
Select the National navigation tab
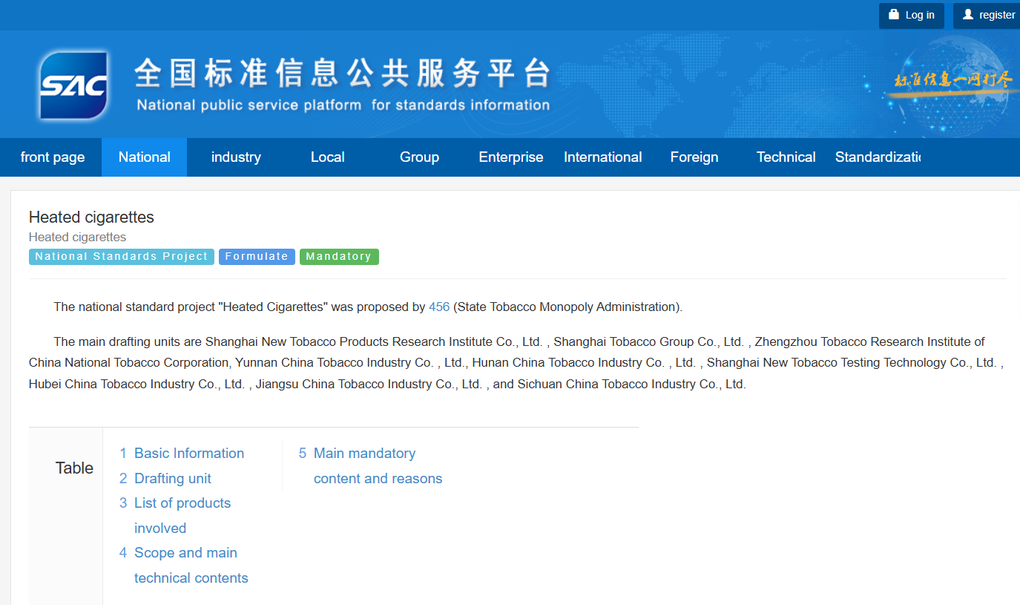pos(144,157)
